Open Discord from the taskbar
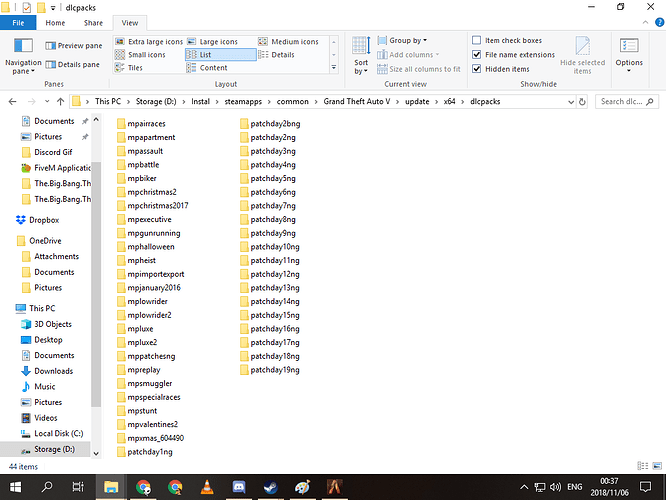The width and height of the screenshot is (666, 500). click(239, 487)
